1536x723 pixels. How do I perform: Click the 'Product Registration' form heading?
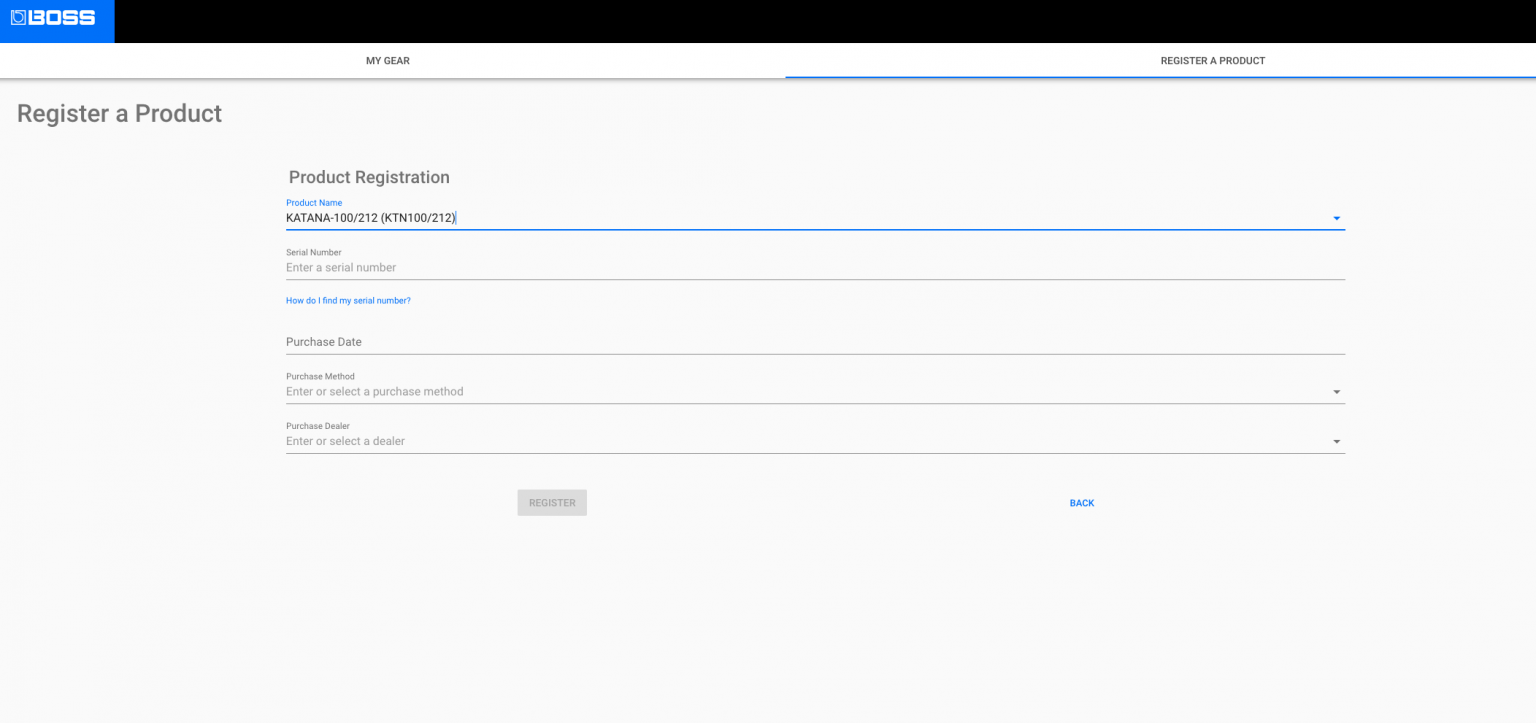coord(369,177)
